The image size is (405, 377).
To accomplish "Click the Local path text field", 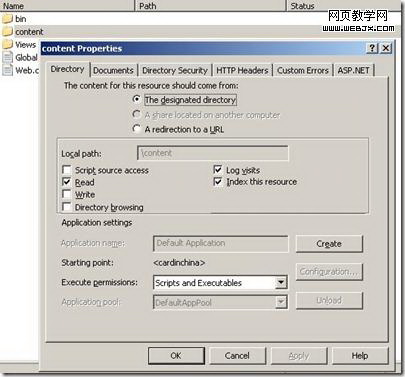I will [x=213, y=153].
